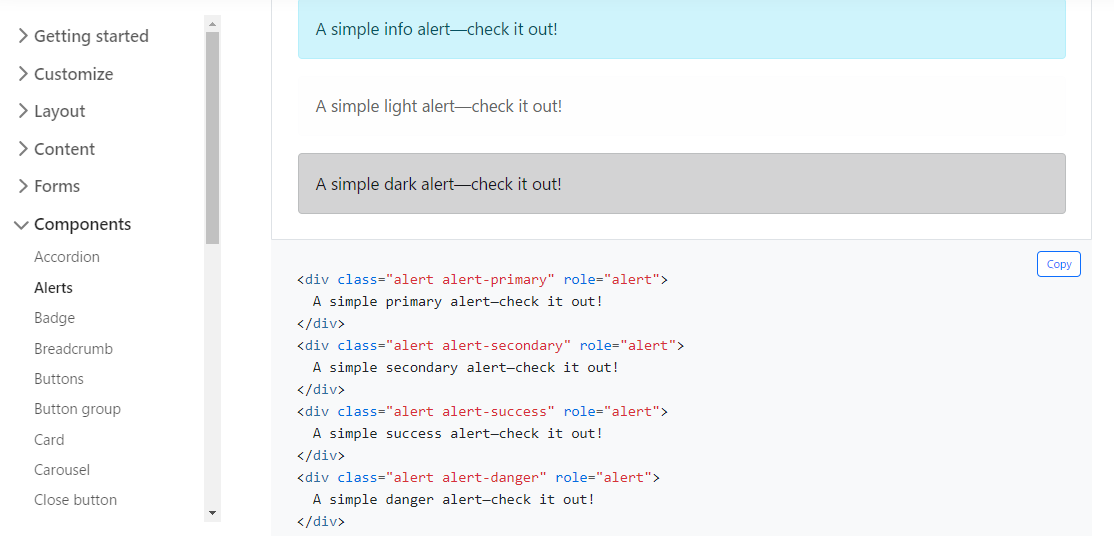
Task: Click the sidebar scrollbar thumb
Action: click(212, 138)
